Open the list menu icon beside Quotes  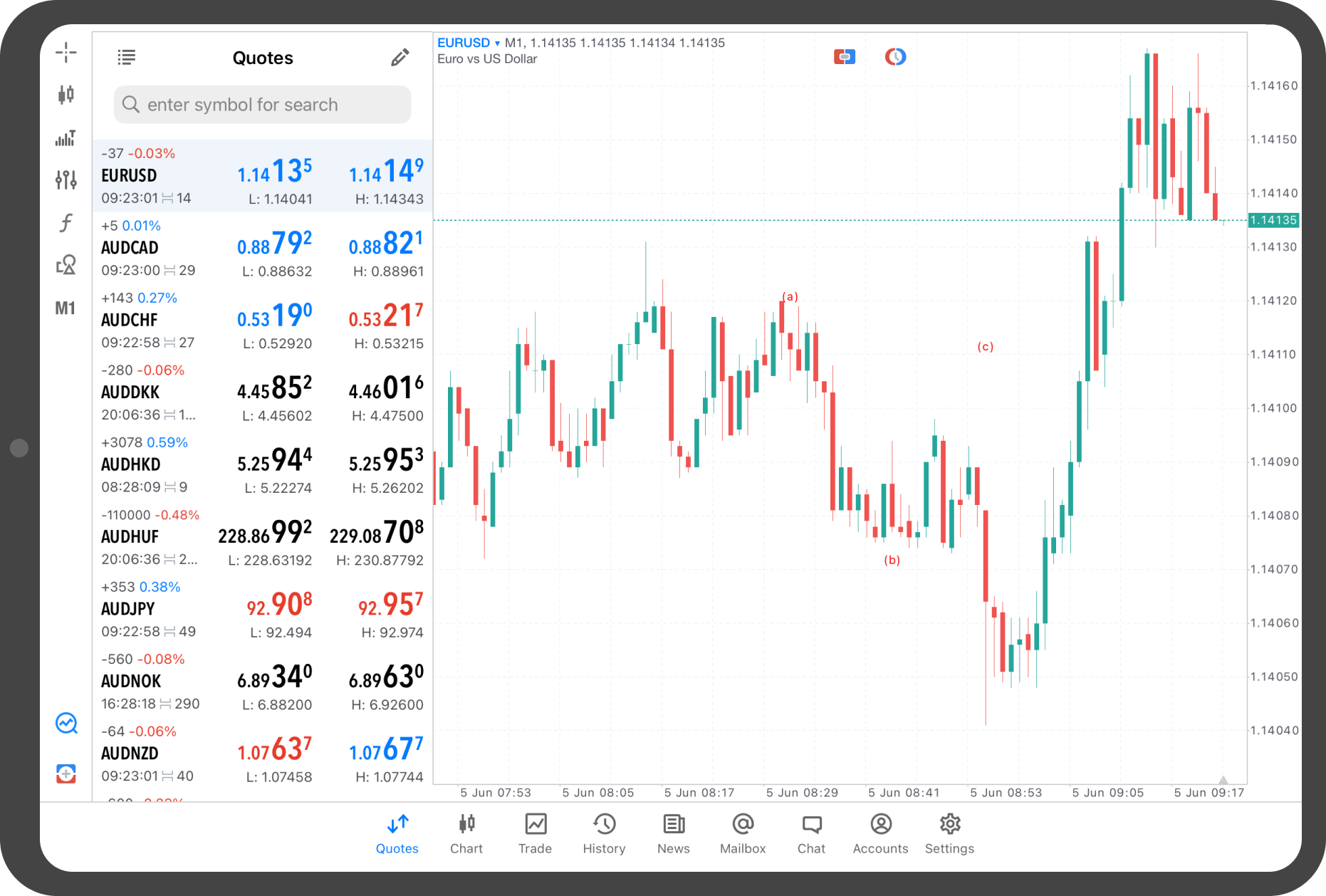tap(127, 58)
